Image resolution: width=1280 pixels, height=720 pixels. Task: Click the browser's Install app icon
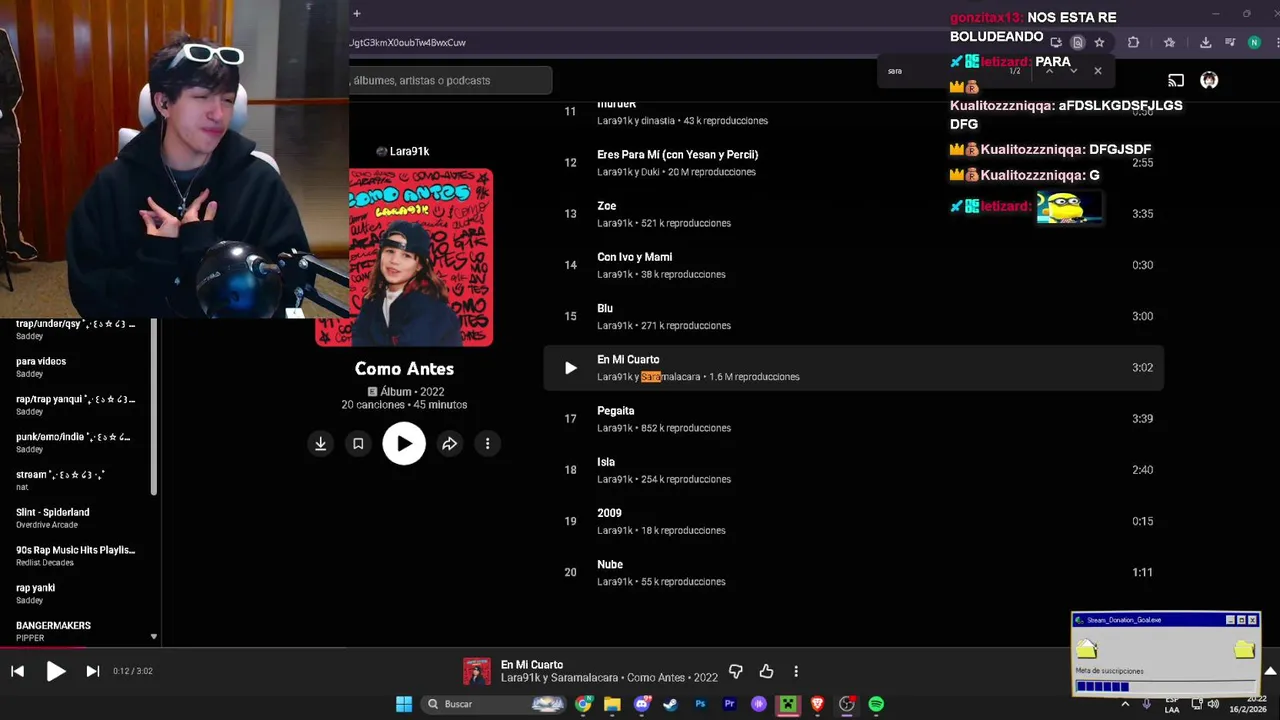coord(1056,43)
